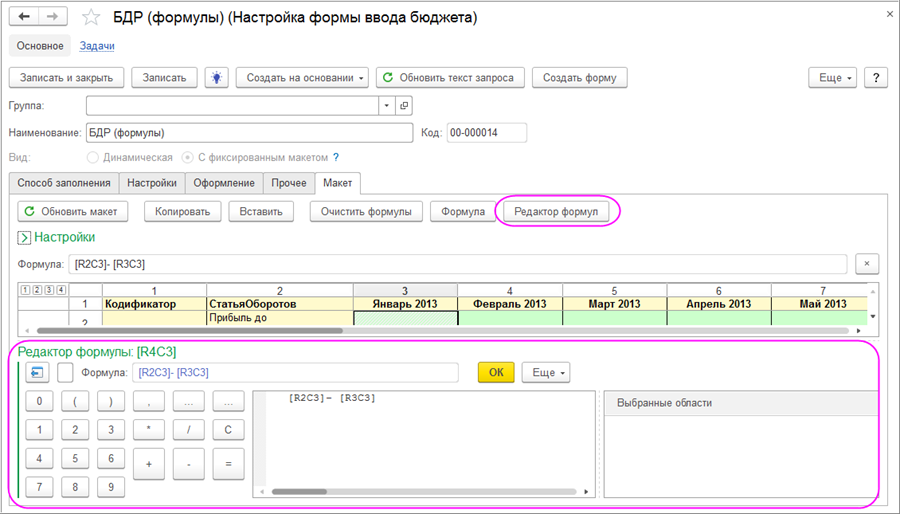Go back with the left arrow
Viewport: 900px width, 514px height.
click(25, 18)
